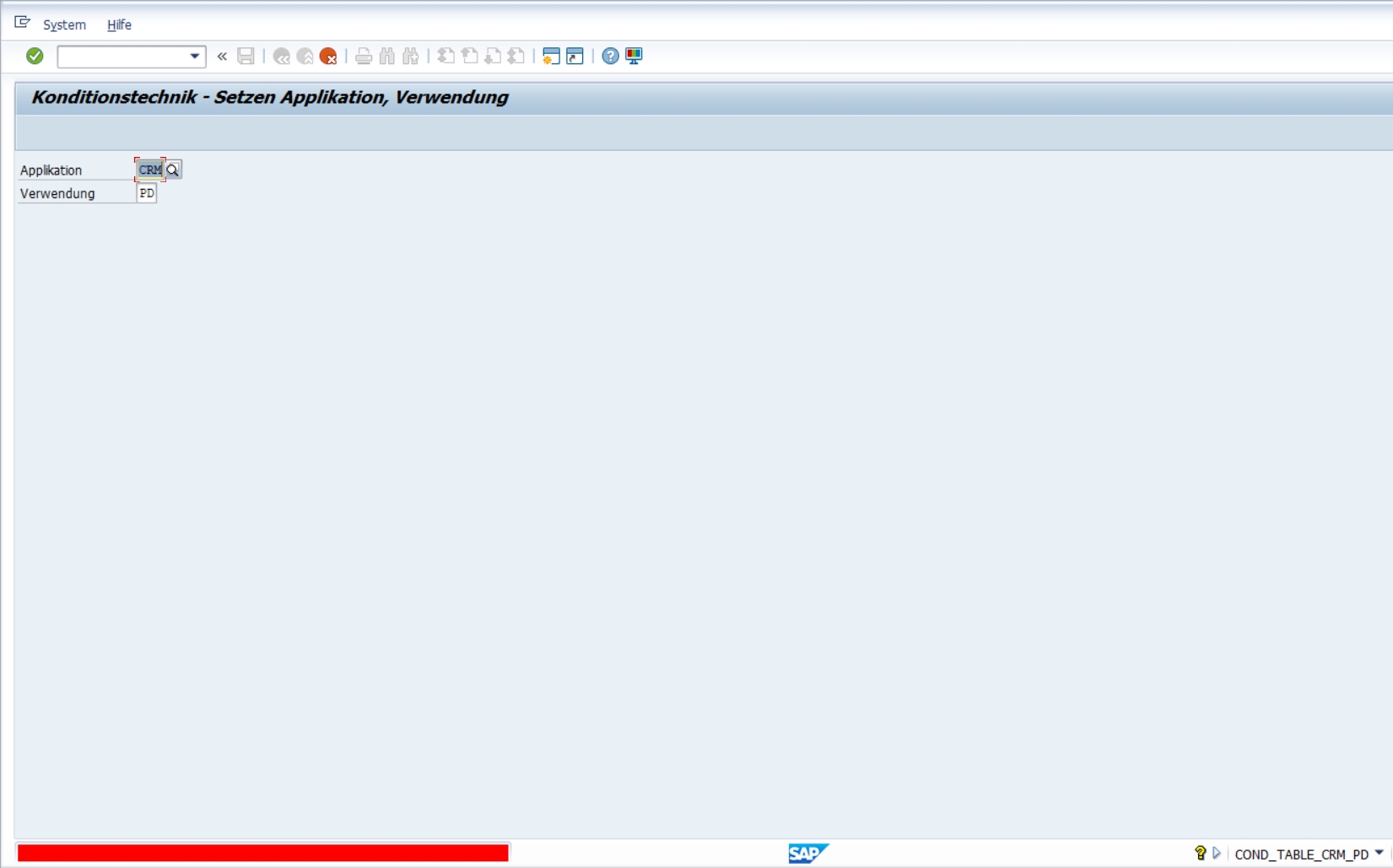Click the green Enter checkmark icon
Image resolution: width=1393 pixels, height=868 pixels.
click(x=35, y=56)
